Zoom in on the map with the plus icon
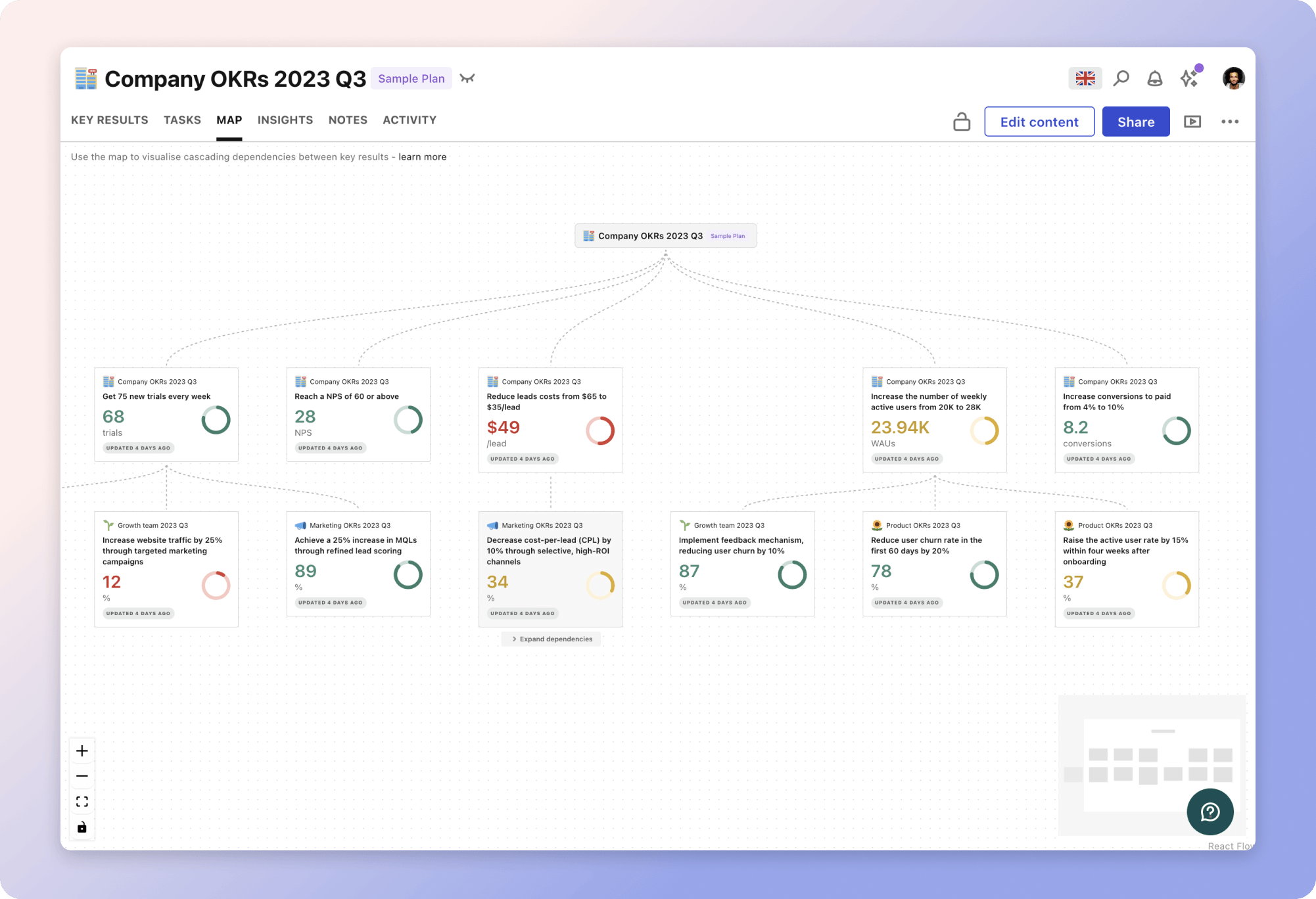1316x899 pixels. 82,750
